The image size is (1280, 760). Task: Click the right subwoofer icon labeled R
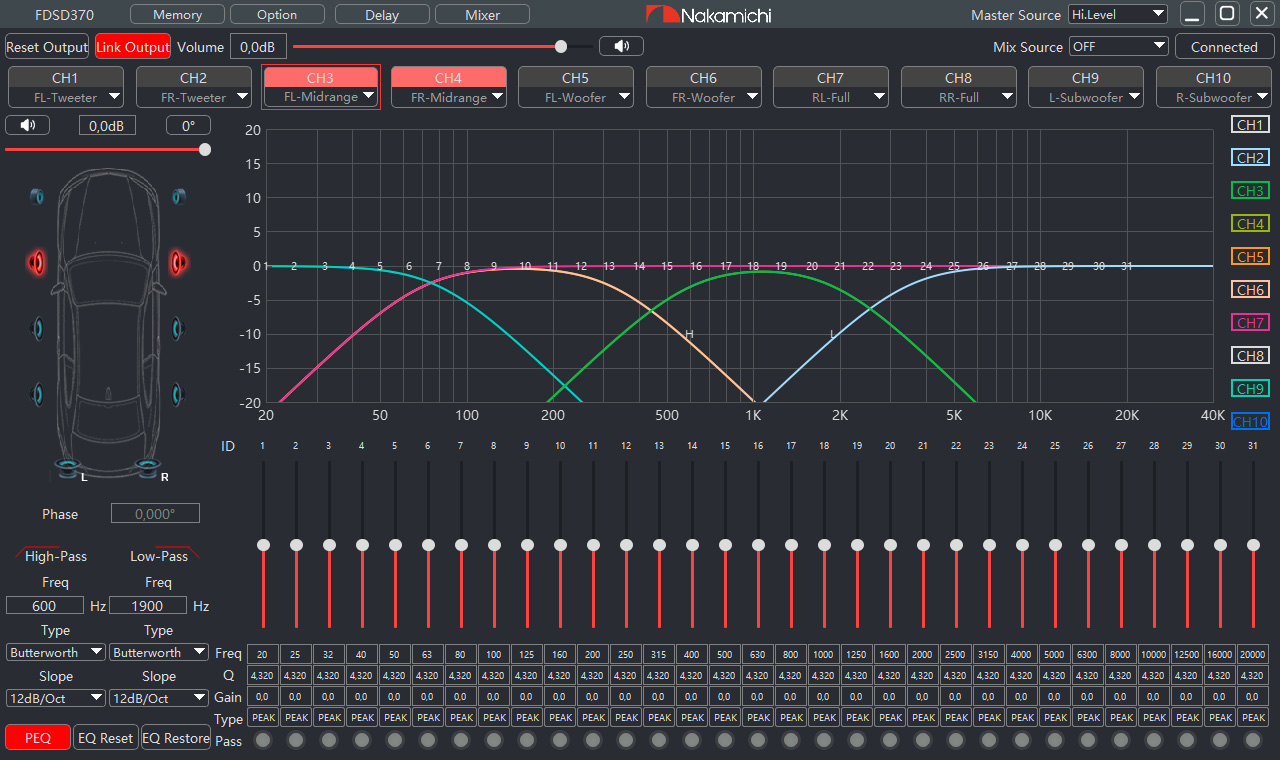pos(150,466)
